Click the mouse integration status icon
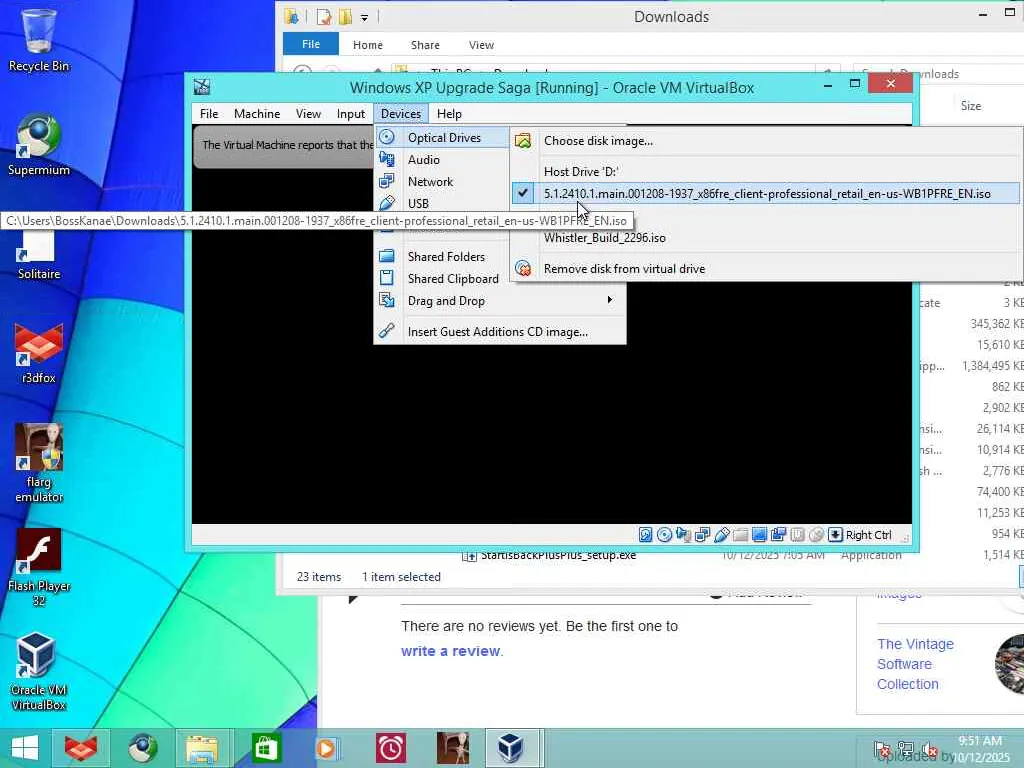1024x768 pixels. click(x=816, y=535)
